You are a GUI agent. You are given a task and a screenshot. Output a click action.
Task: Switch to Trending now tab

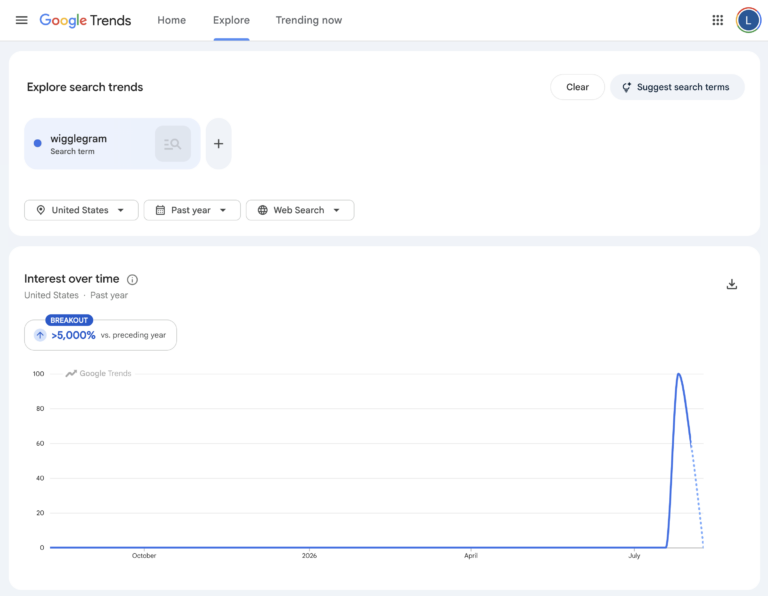[x=309, y=20]
